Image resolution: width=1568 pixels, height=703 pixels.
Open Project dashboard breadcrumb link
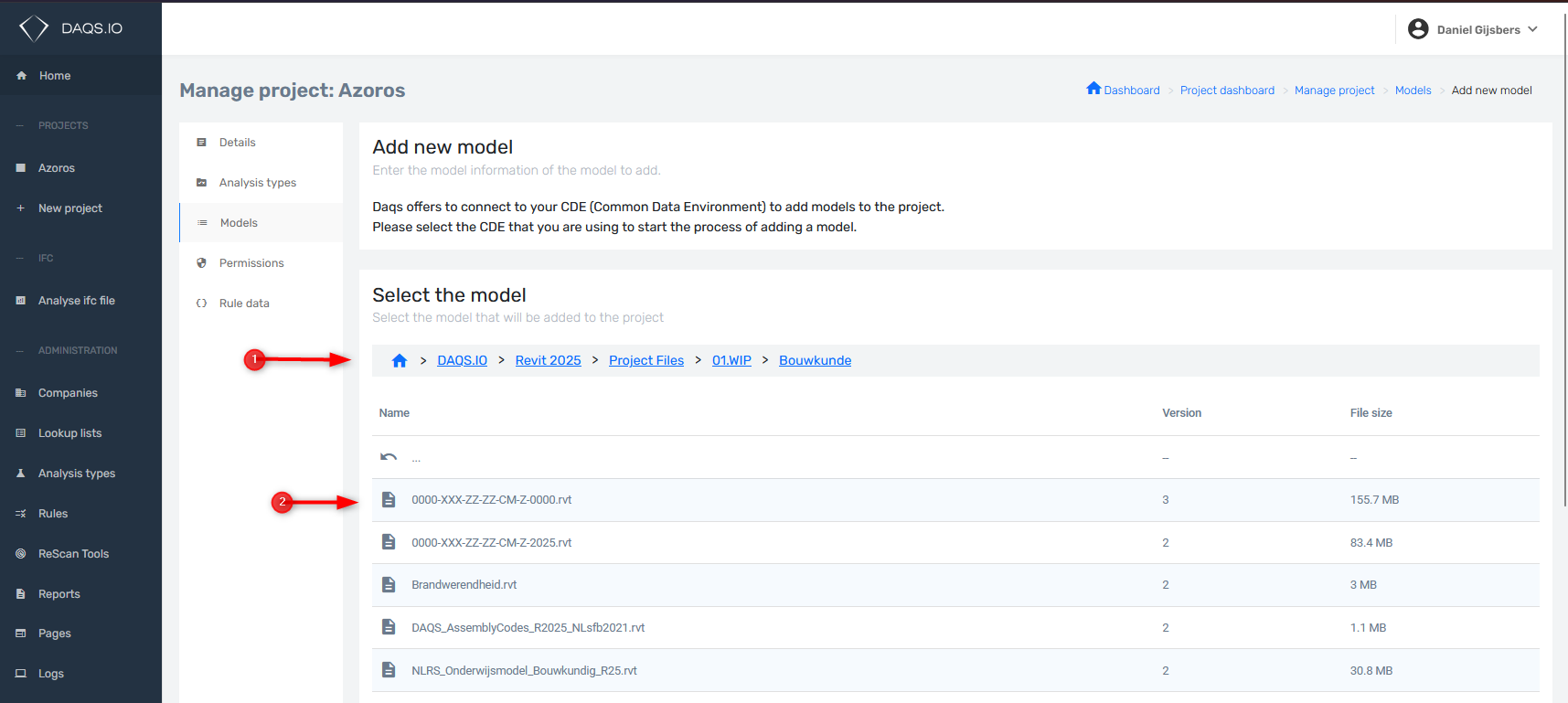pyautogui.click(x=1227, y=91)
